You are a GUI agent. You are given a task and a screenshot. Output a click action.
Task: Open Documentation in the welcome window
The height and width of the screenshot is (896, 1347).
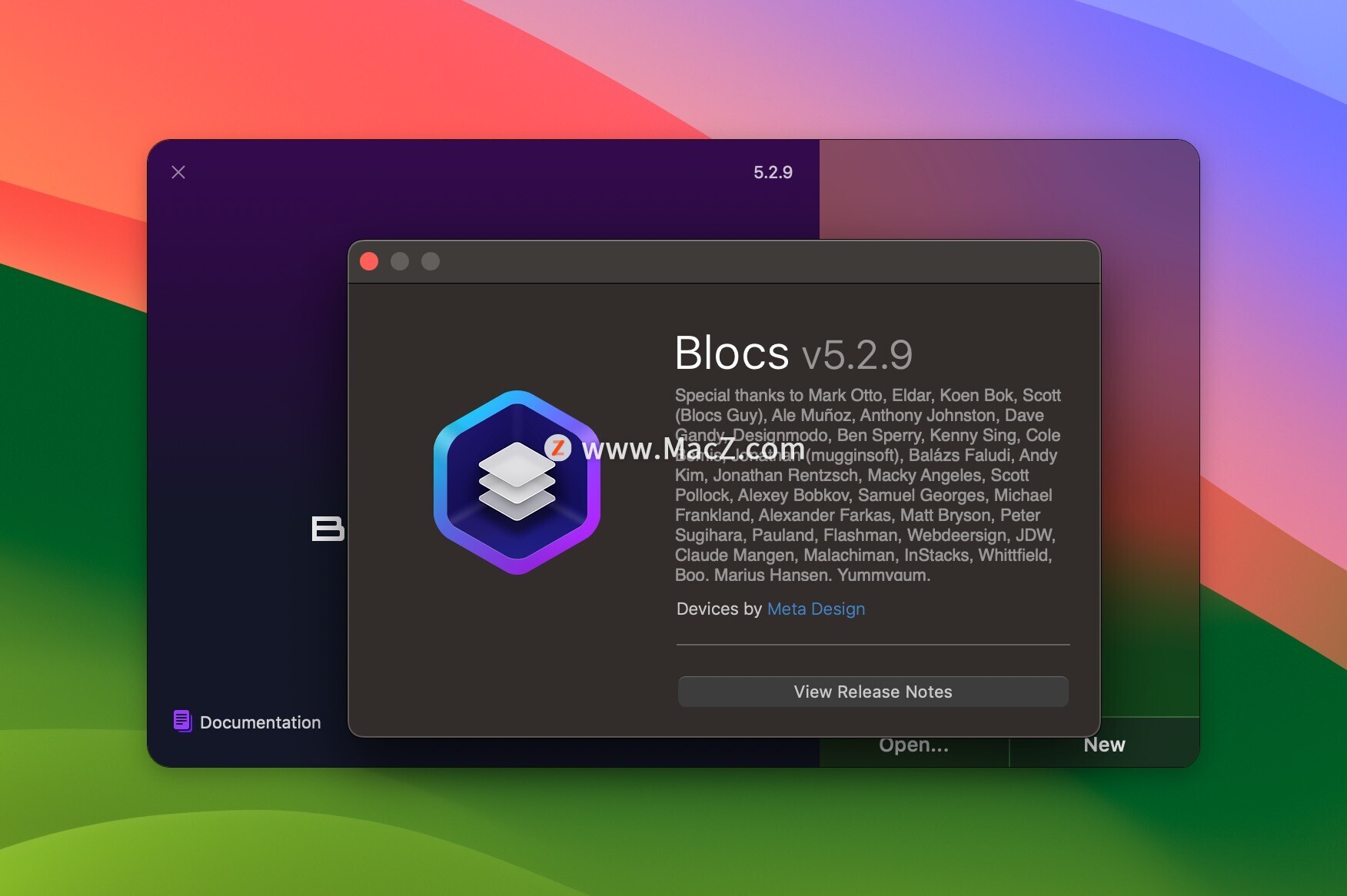click(247, 722)
